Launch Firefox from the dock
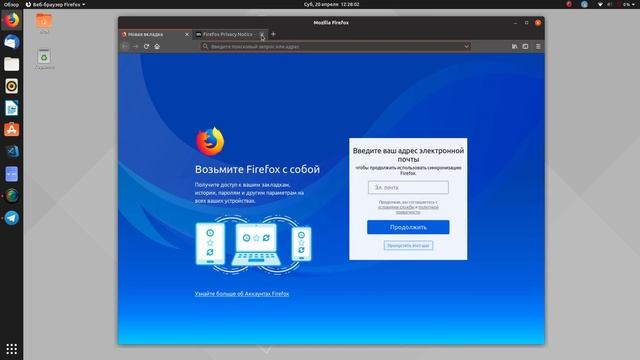Viewport: 640px width, 360px height. click(x=11, y=20)
